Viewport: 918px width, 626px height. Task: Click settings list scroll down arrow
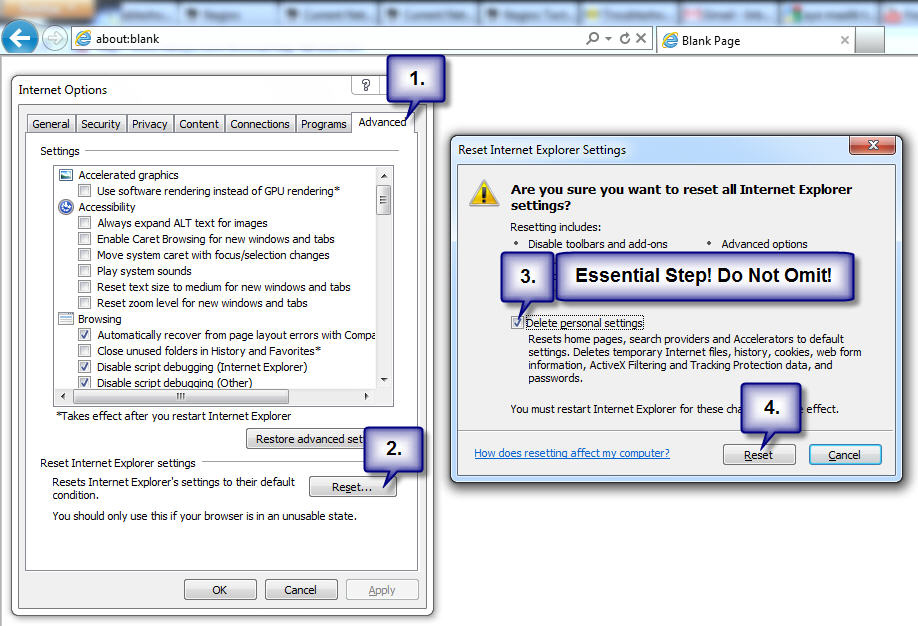[x=384, y=379]
